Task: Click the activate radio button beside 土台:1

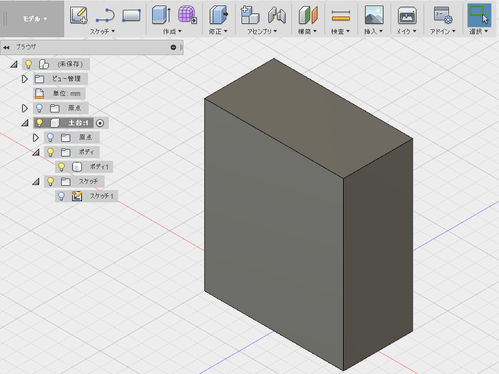Action: tap(100, 123)
